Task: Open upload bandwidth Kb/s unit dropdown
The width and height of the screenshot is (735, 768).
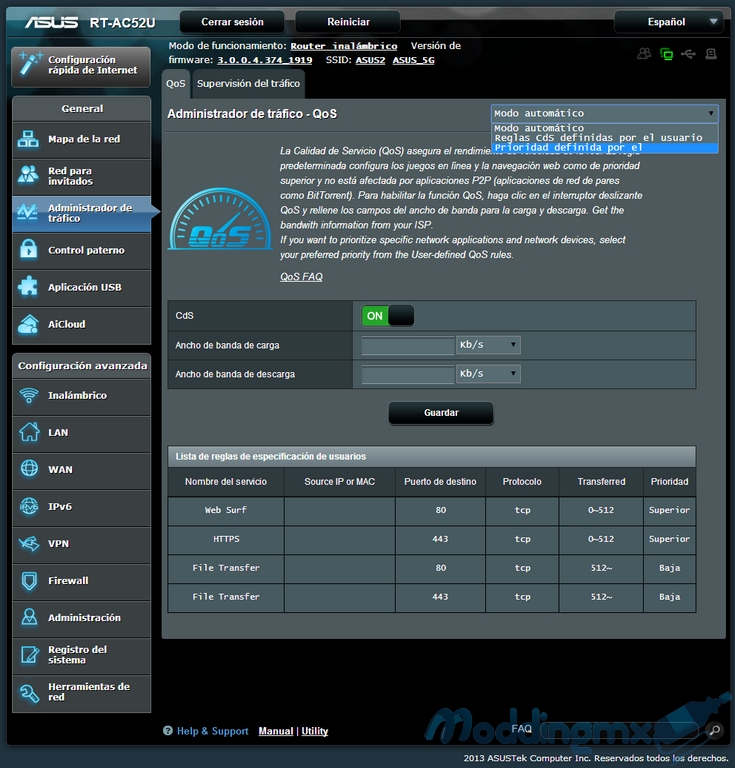Action: click(488, 344)
